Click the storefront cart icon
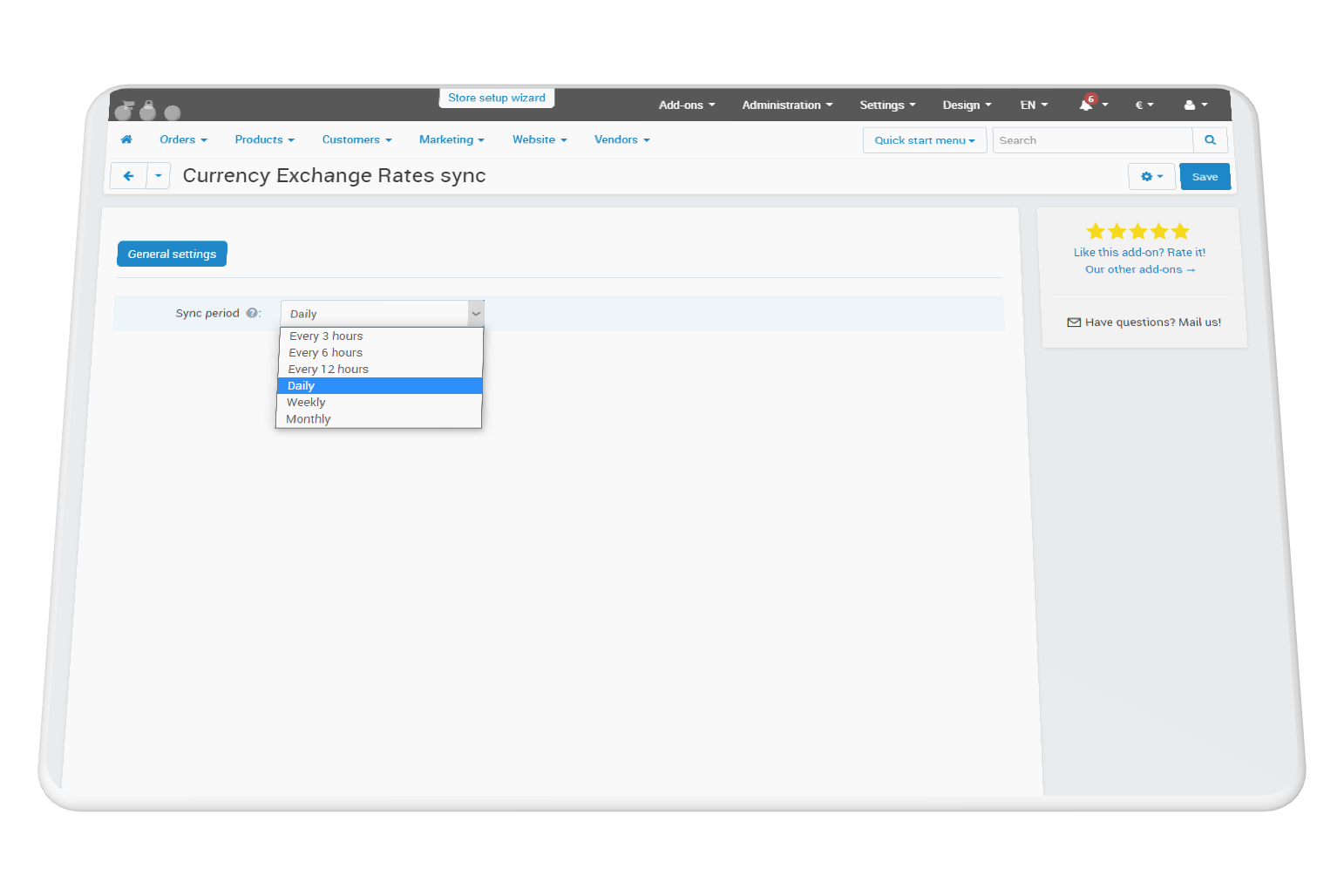1344x896 pixels. [x=124, y=111]
